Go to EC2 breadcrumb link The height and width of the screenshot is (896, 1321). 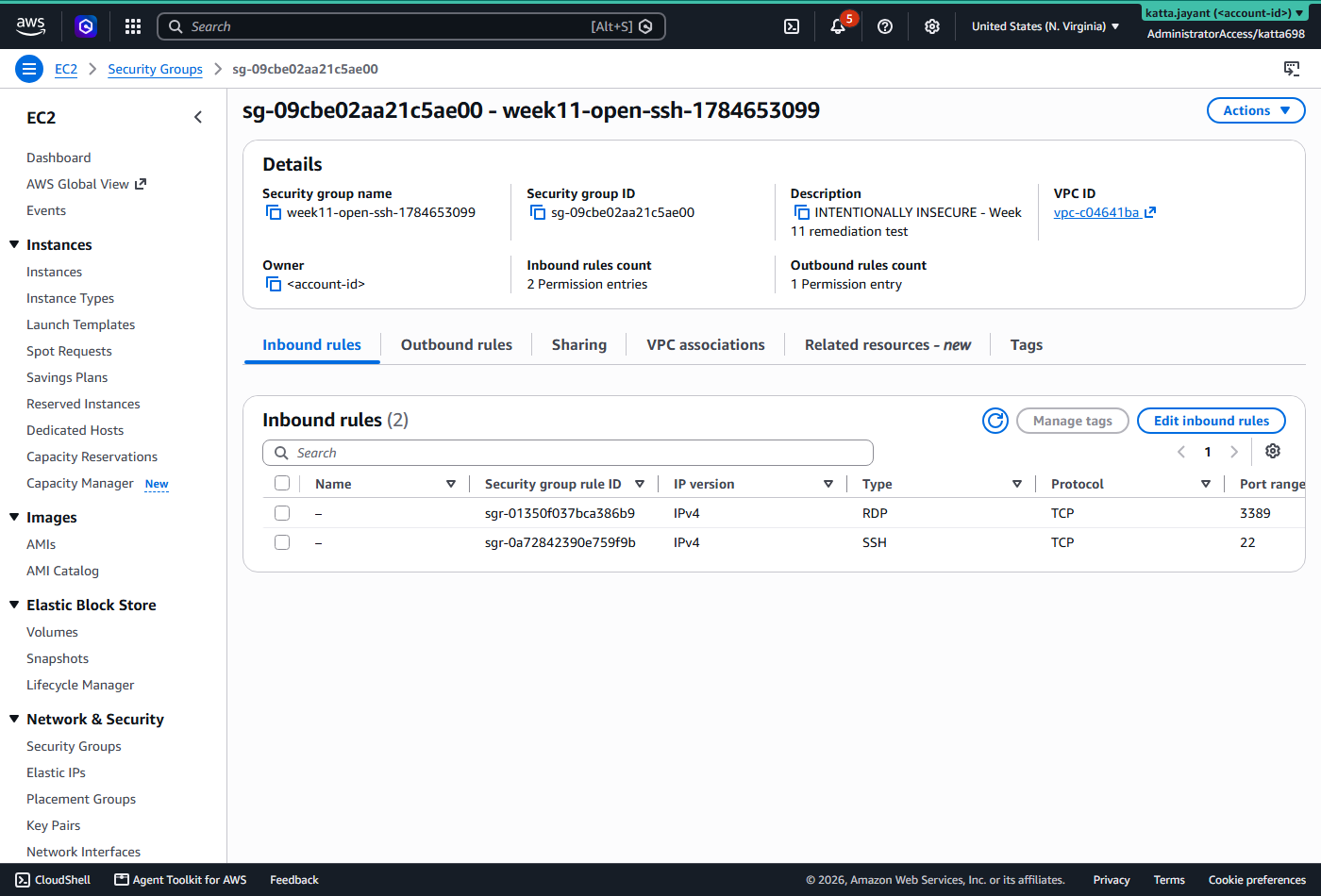tap(66, 69)
